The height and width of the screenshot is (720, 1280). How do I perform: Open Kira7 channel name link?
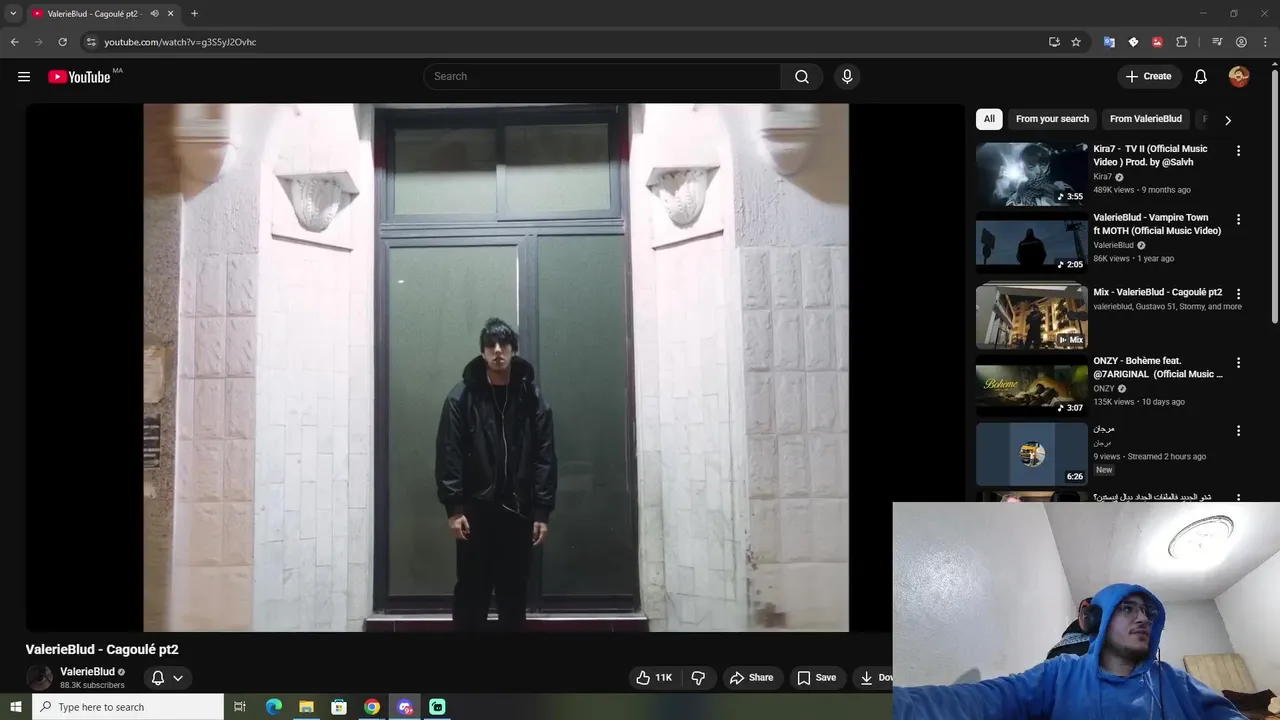coord(1103,177)
